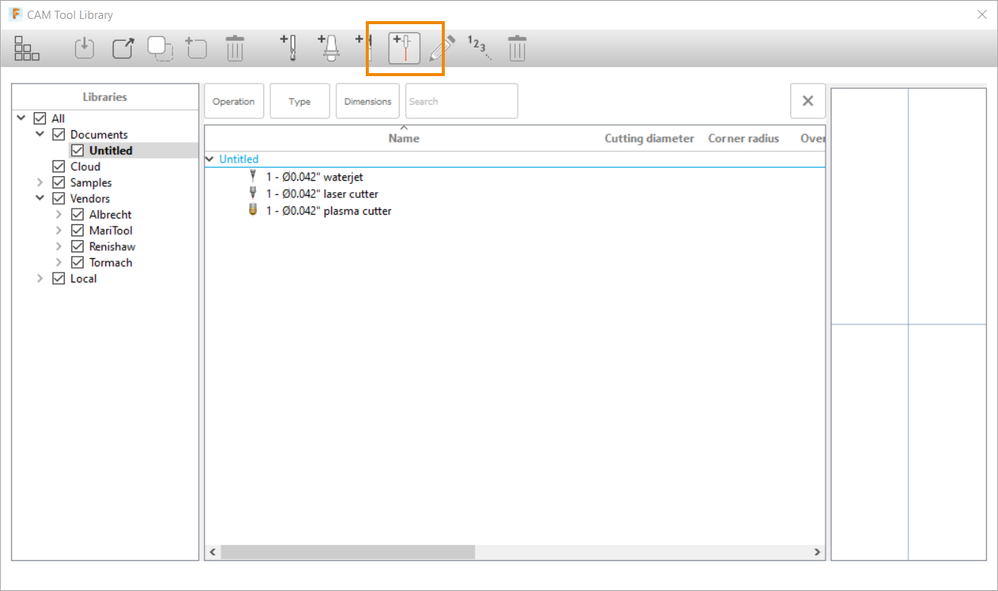Click the renumber tools 123 icon

click(x=479, y=48)
